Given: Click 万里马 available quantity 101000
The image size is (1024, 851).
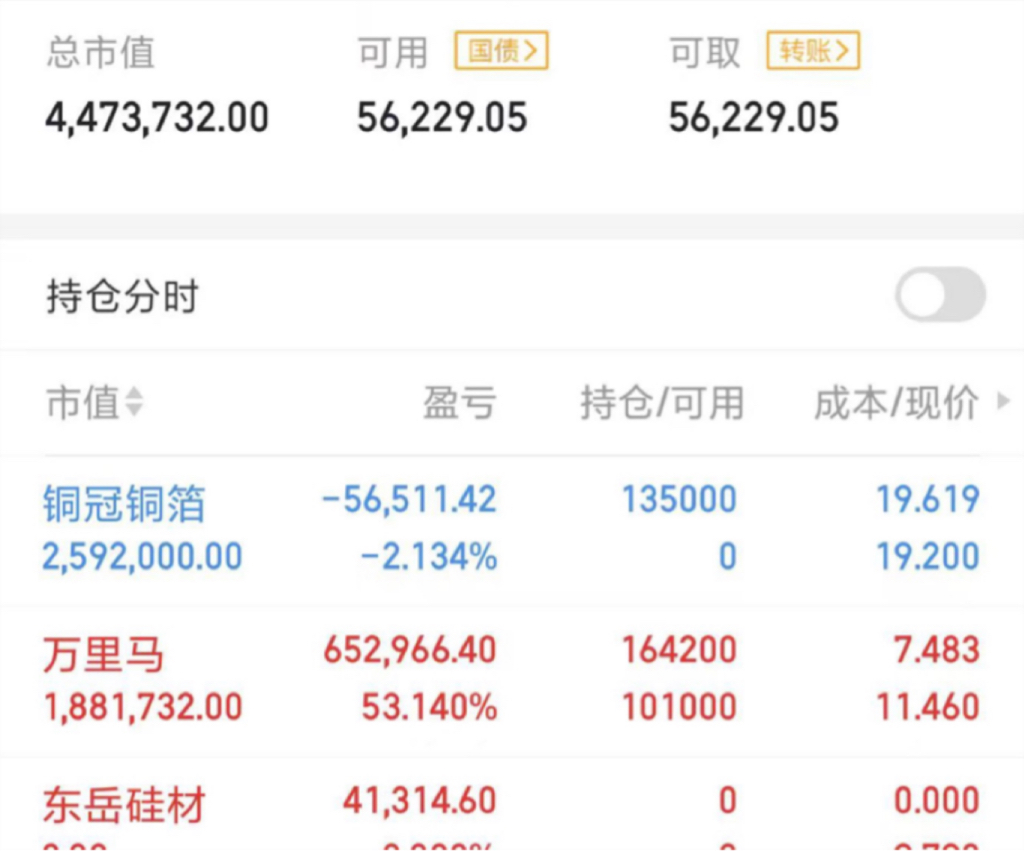Looking at the screenshot, I should 679,707.
